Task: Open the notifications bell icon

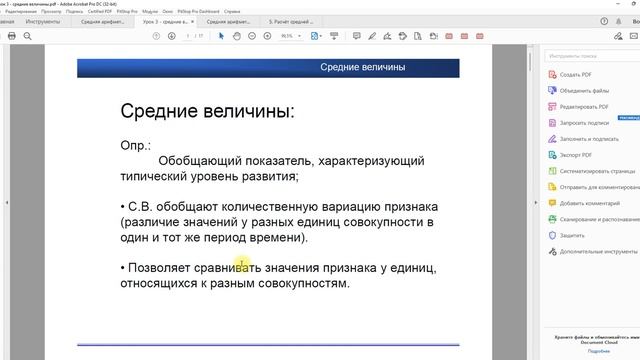Action: pyautogui.click(x=618, y=21)
